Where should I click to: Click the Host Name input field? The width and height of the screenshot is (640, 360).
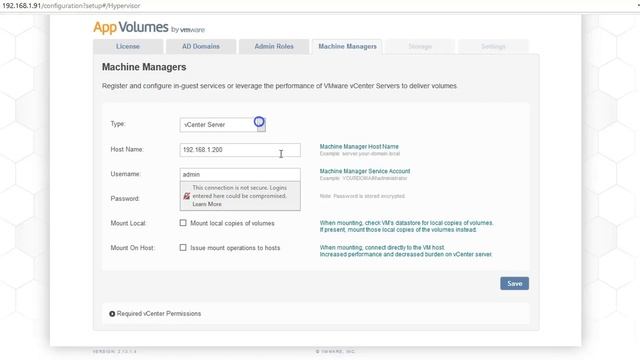click(240, 150)
